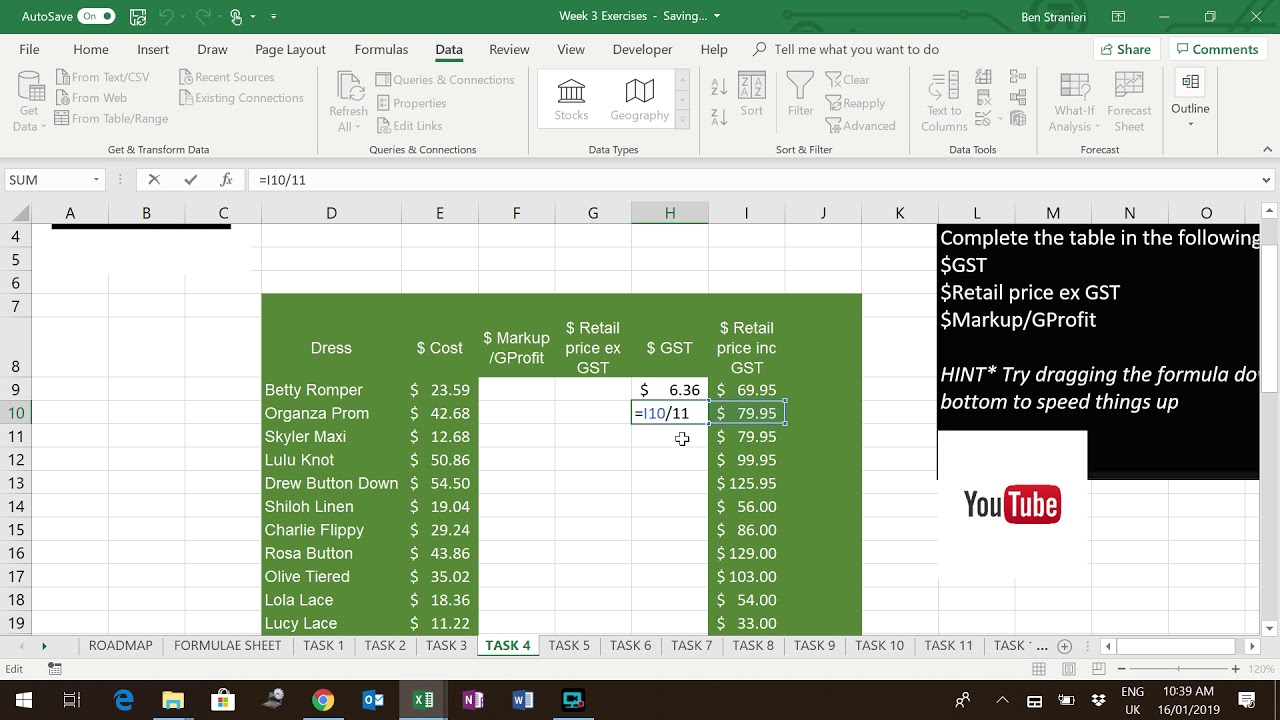This screenshot has height=720, width=1280.
Task: Expand What-If Analysis dropdown
Action: coord(1074,102)
